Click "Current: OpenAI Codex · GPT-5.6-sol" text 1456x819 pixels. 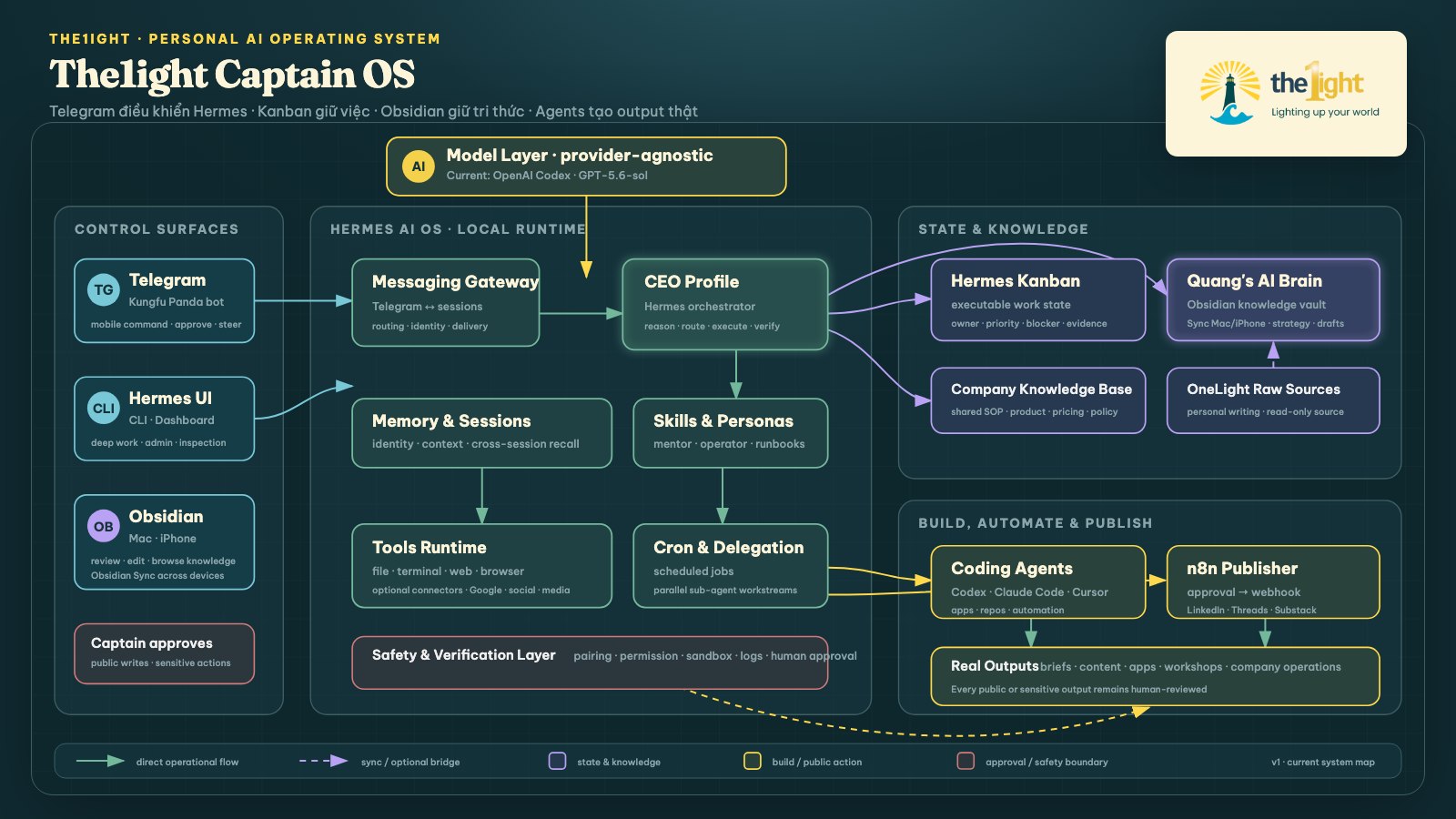(x=547, y=176)
